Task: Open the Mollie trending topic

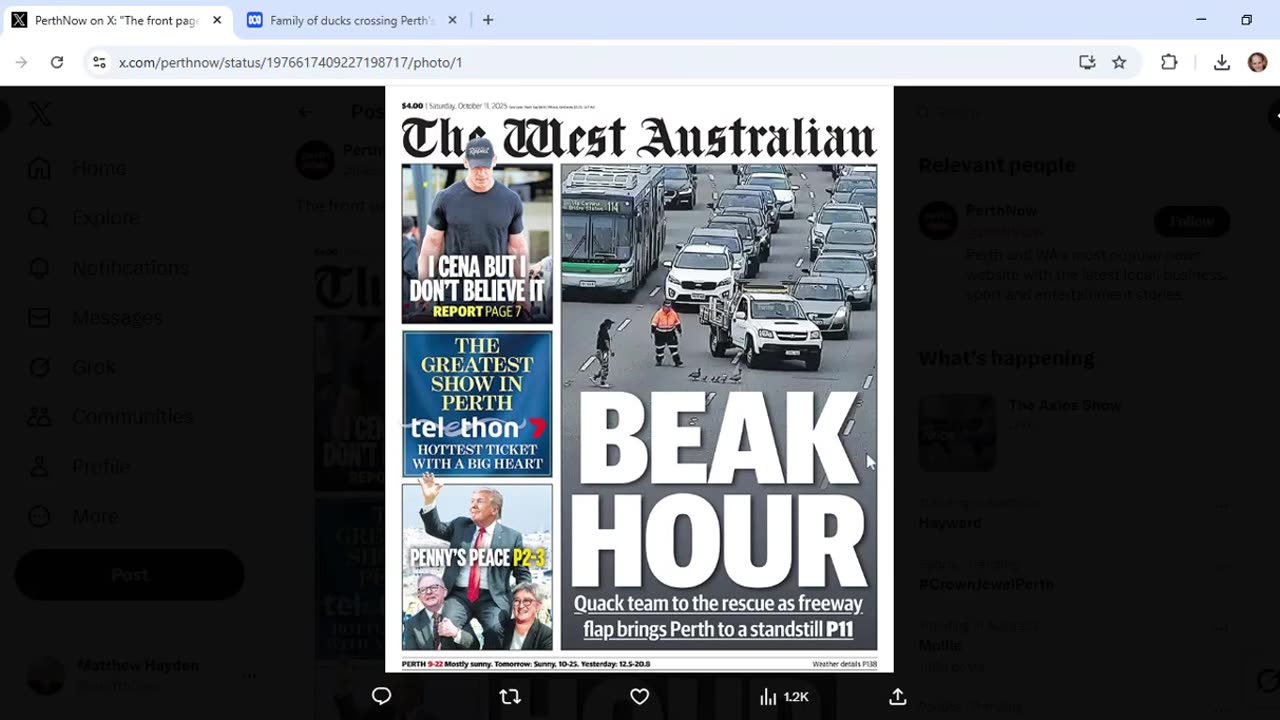Action: tap(939, 646)
